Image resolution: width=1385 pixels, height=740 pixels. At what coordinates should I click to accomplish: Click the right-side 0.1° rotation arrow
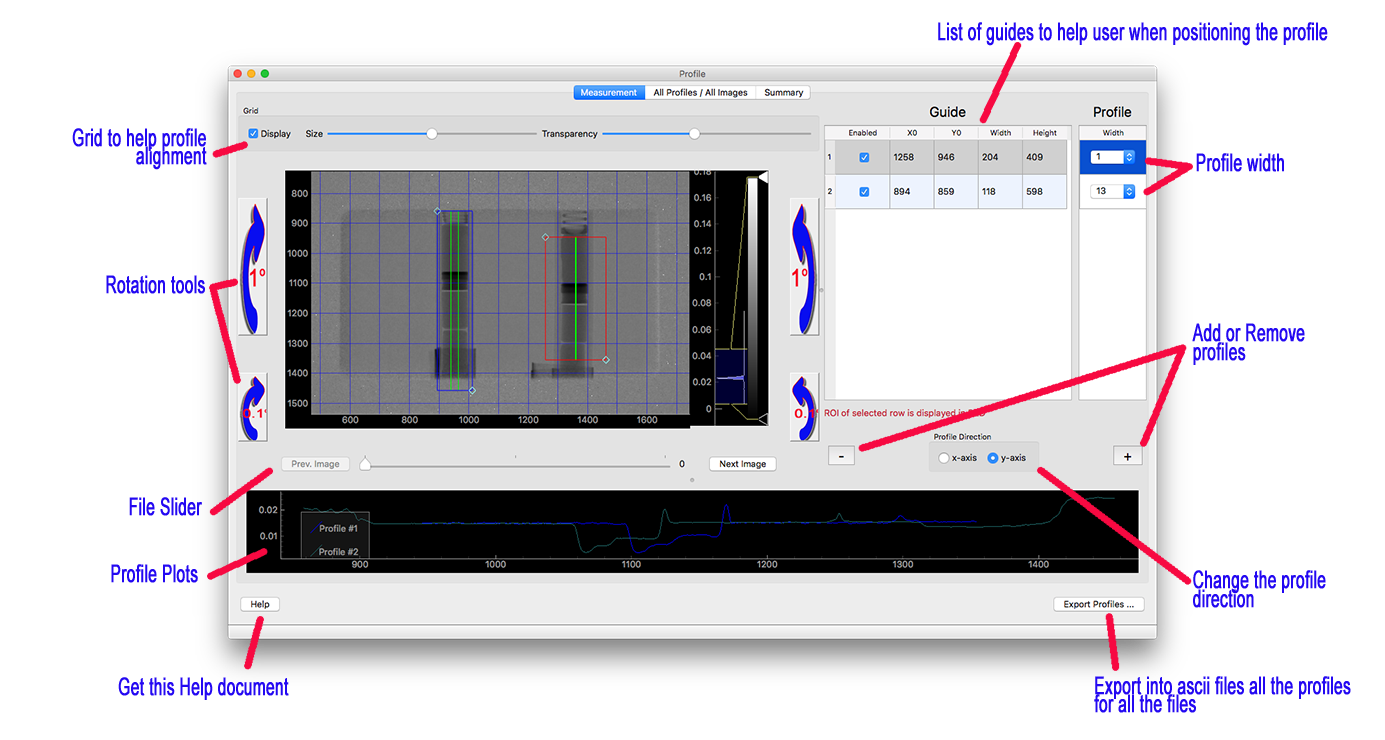803,407
